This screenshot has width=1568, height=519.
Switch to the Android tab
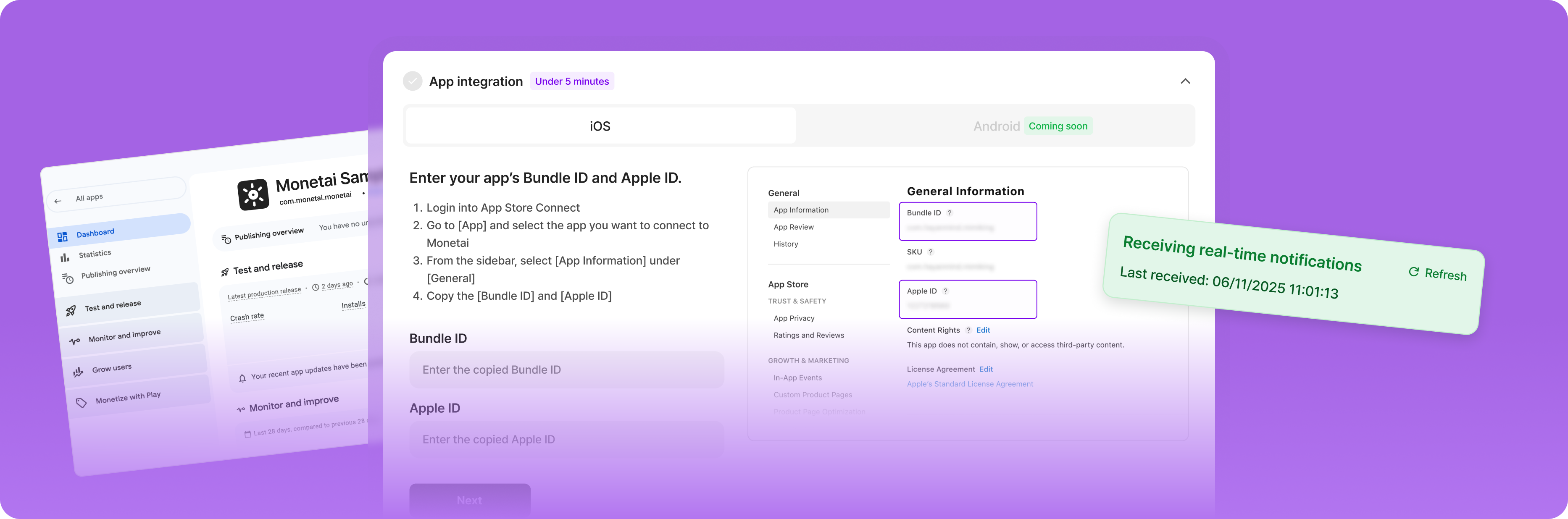tap(996, 126)
